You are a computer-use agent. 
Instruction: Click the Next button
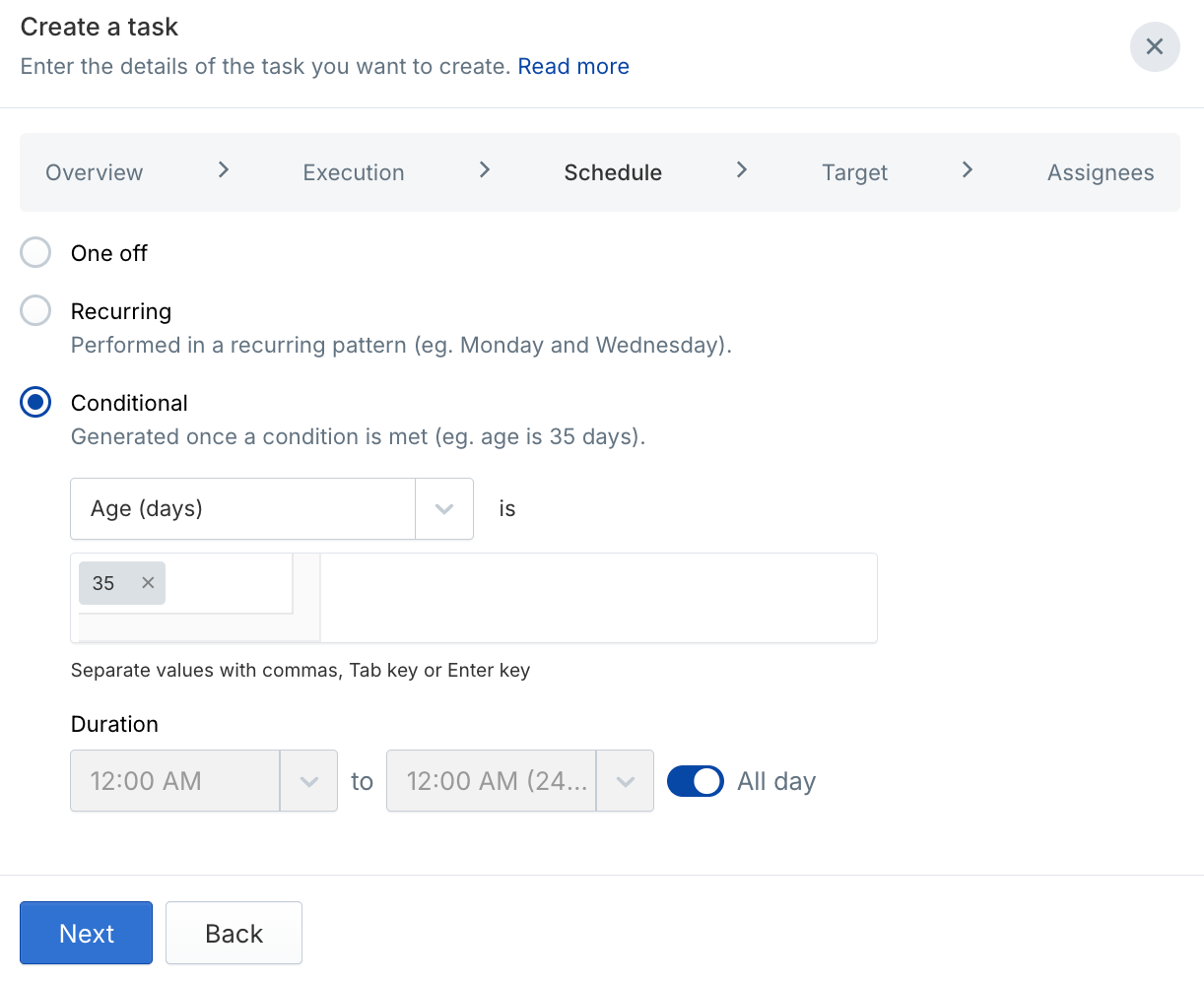(x=87, y=933)
